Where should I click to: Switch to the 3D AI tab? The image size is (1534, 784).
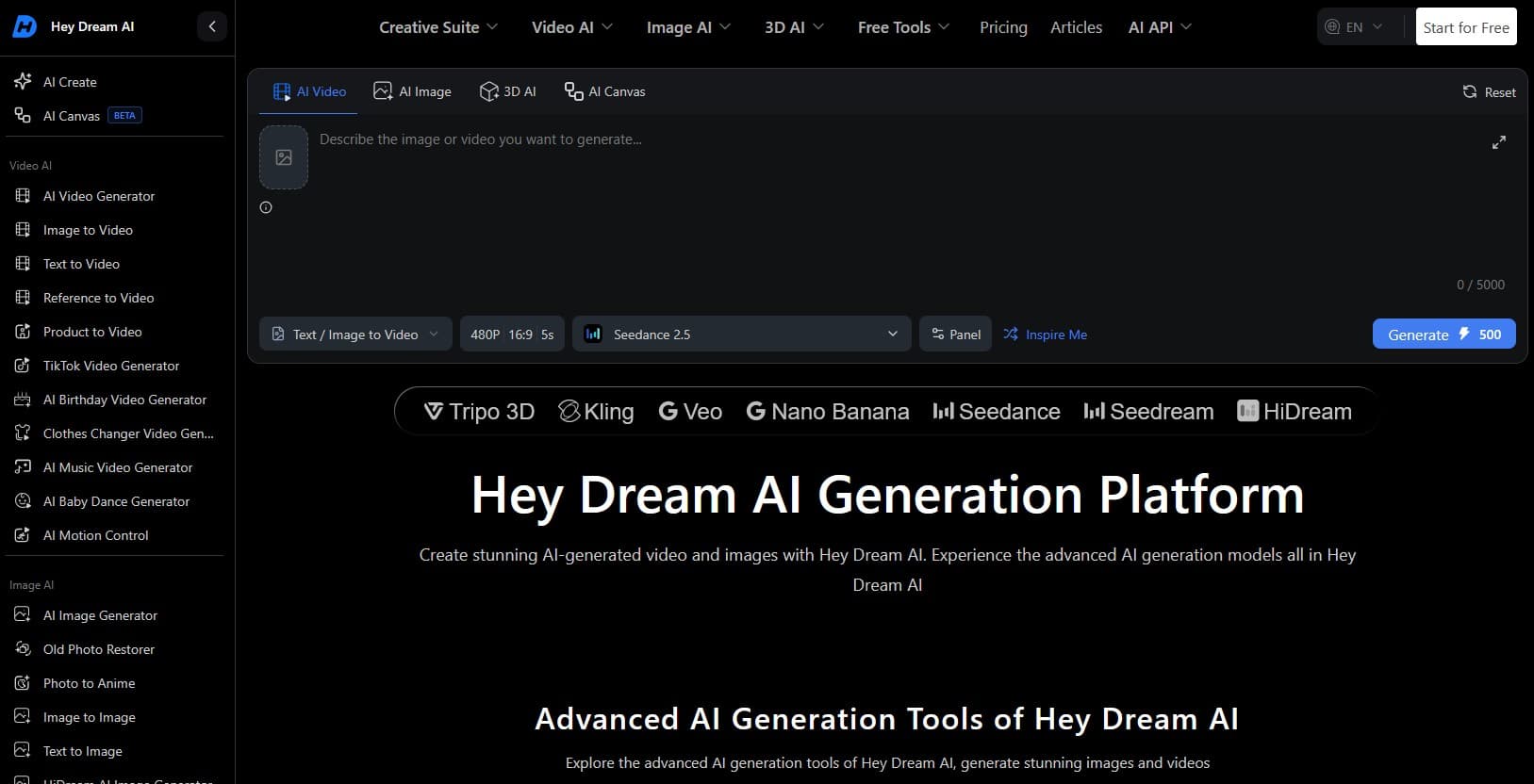[507, 91]
